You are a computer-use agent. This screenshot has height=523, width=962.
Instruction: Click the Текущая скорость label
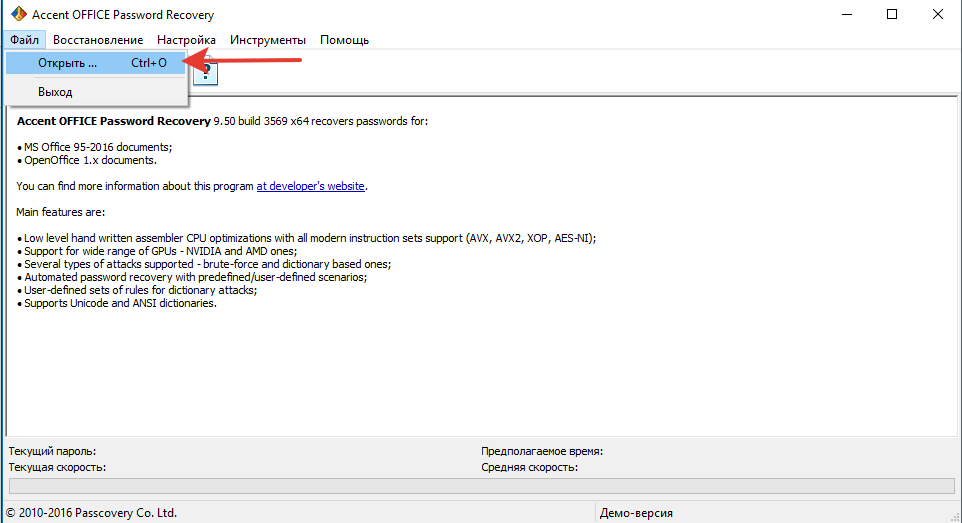pyautogui.click(x=57, y=467)
